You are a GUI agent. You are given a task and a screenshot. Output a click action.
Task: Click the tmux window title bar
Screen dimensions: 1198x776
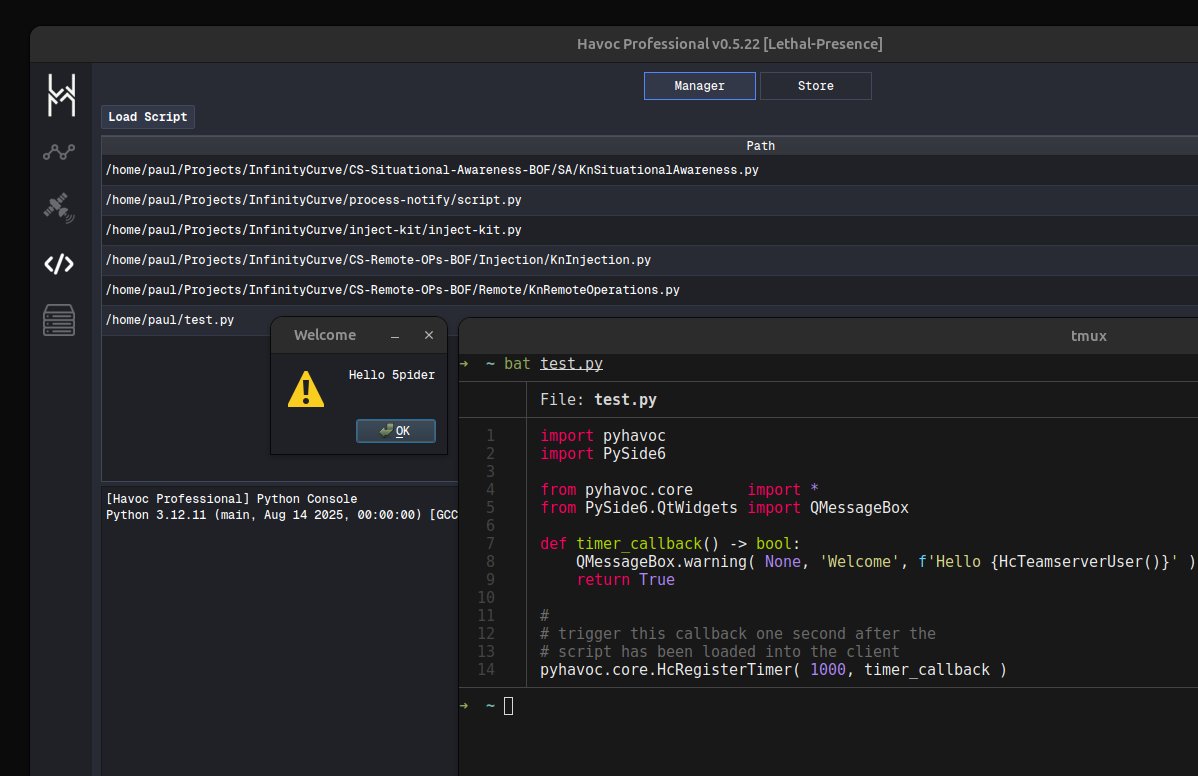click(x=828, y=336)
